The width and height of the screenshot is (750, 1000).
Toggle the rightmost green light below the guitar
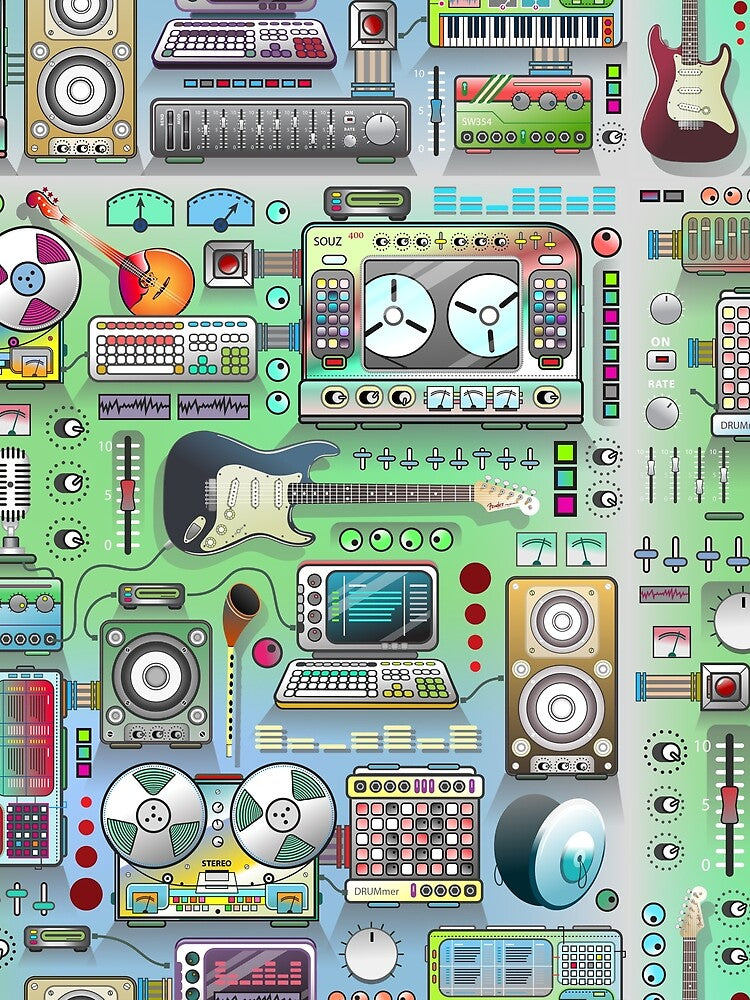tap(441, 540)
